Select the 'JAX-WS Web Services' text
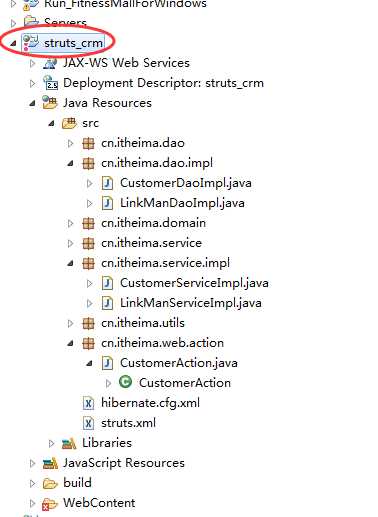Image resolution: width=378 pixels, height=517 pixels. point(127,63)
